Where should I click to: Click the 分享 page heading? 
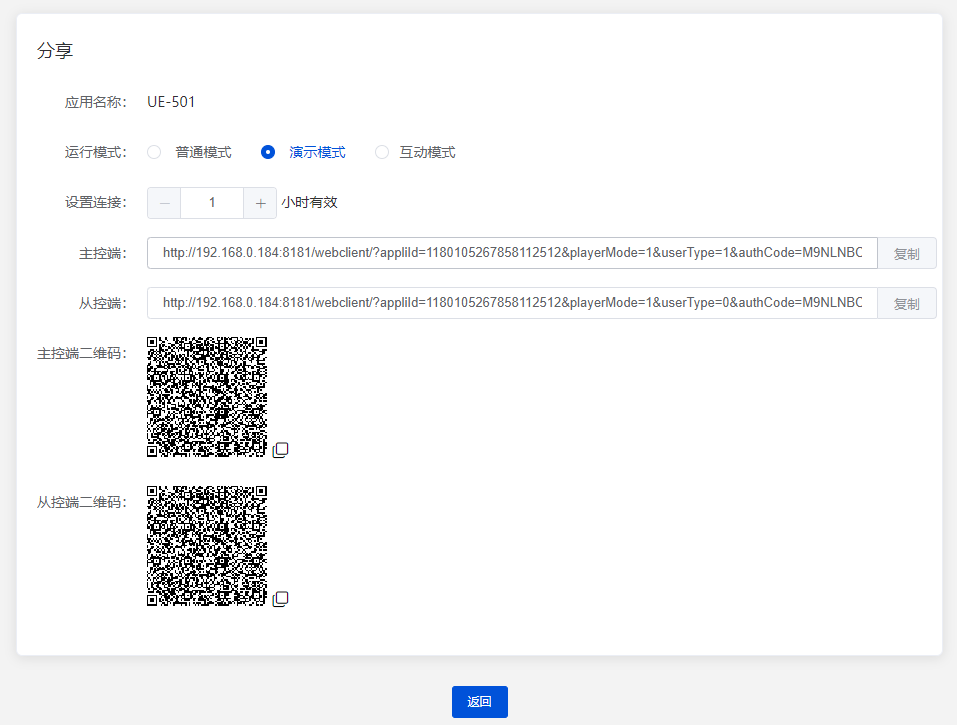click(55, 50)
